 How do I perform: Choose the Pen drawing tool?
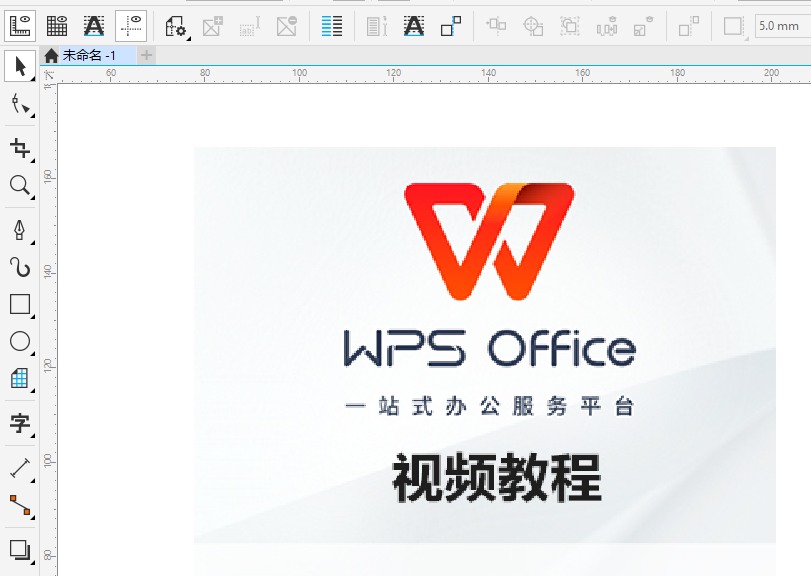pos(20,227)
